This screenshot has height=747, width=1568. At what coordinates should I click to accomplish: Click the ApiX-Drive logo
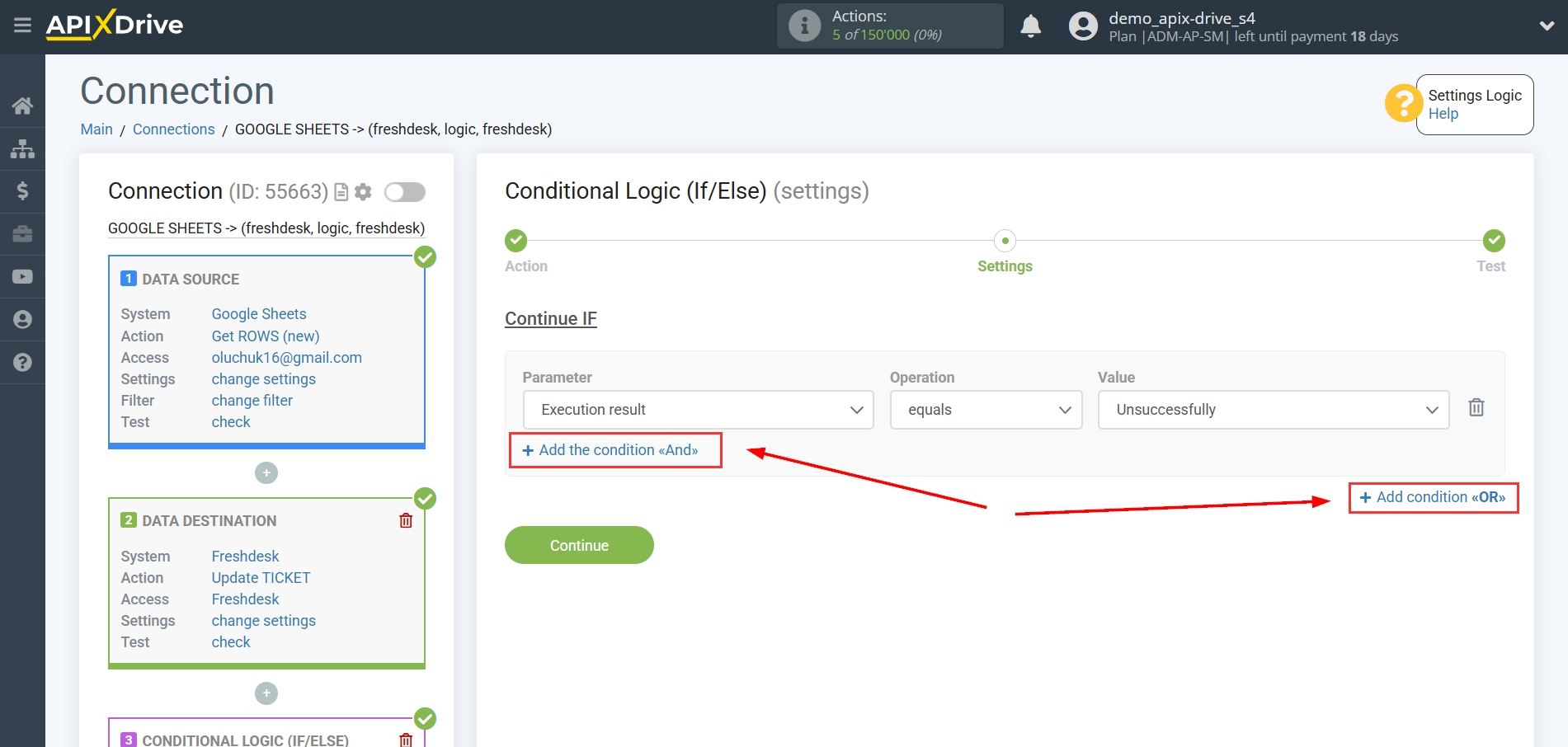pyautogui.click(x=115, y=25)
